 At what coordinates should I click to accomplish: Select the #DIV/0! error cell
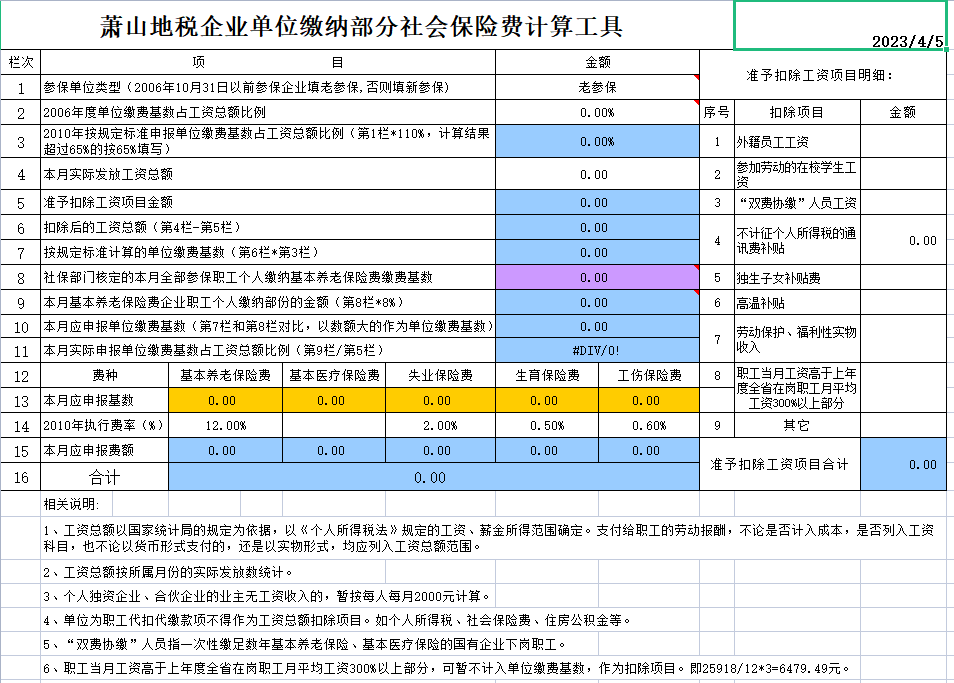(x=597, y=350)
